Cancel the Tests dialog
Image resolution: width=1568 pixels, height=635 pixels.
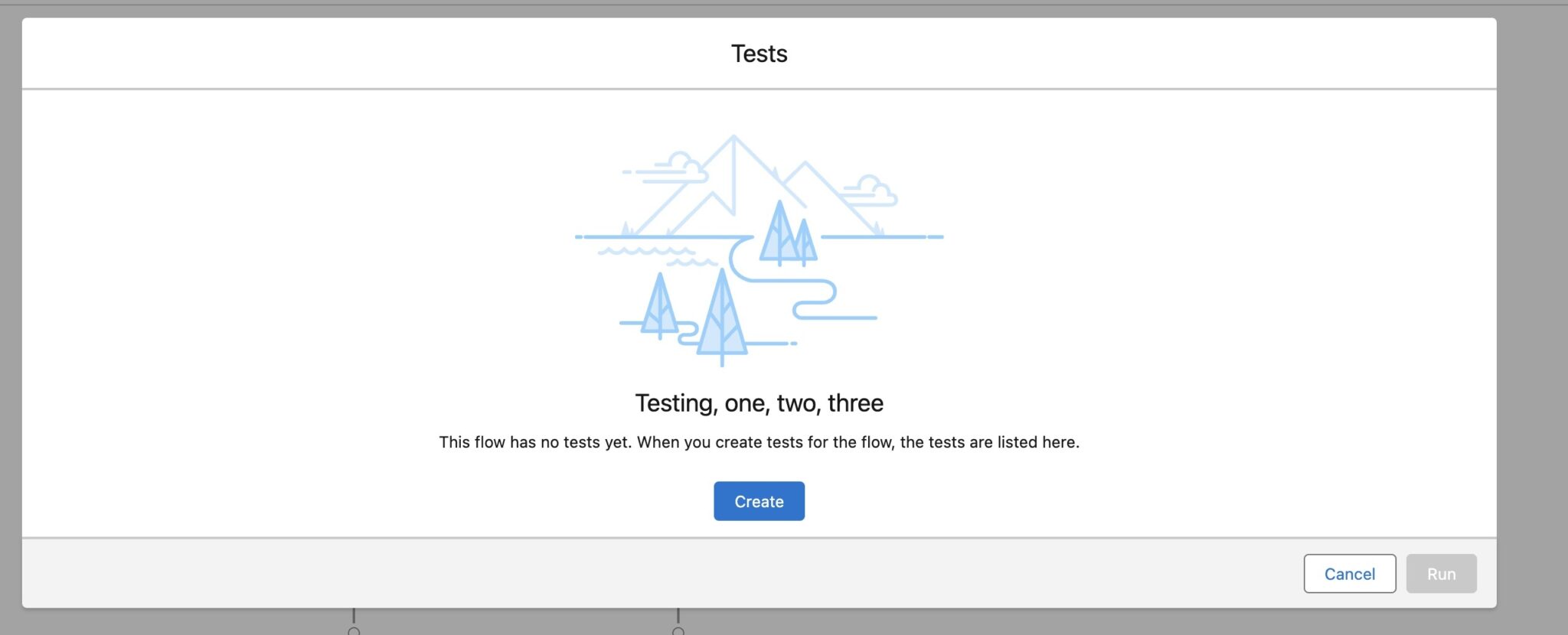(x=1349, y=574)
